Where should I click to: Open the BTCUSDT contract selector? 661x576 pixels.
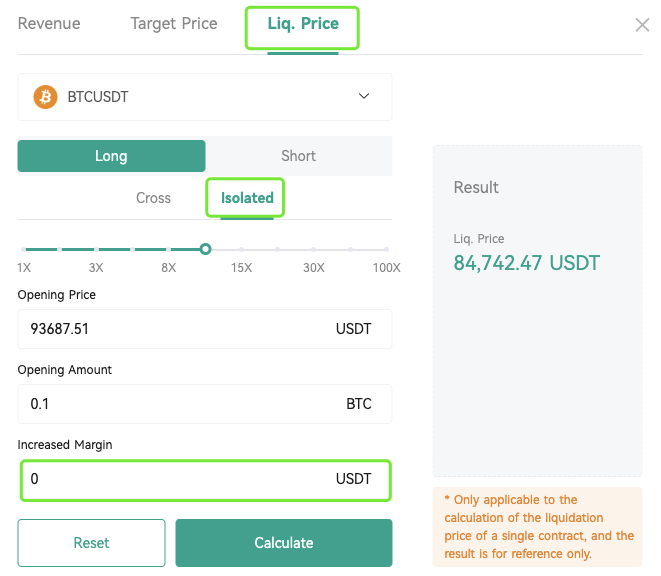205,97
